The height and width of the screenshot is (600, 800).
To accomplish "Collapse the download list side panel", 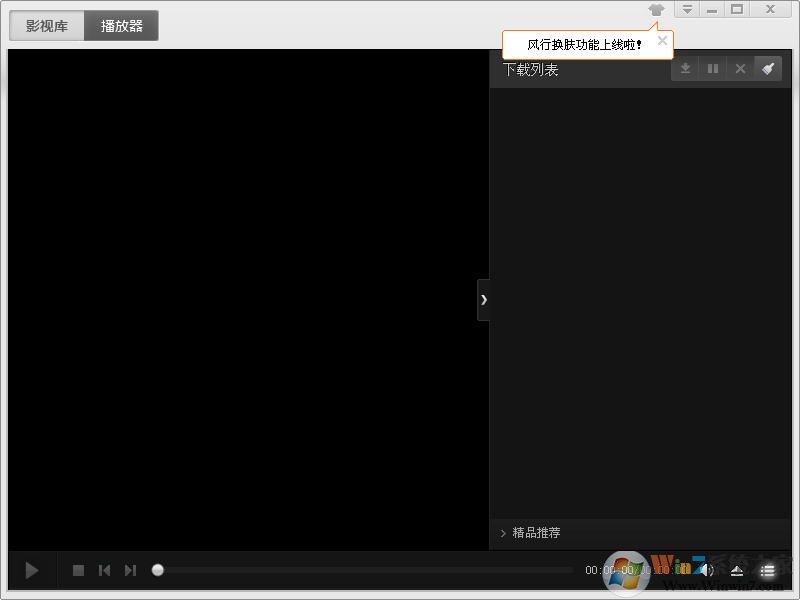I will tap(483, 300).
